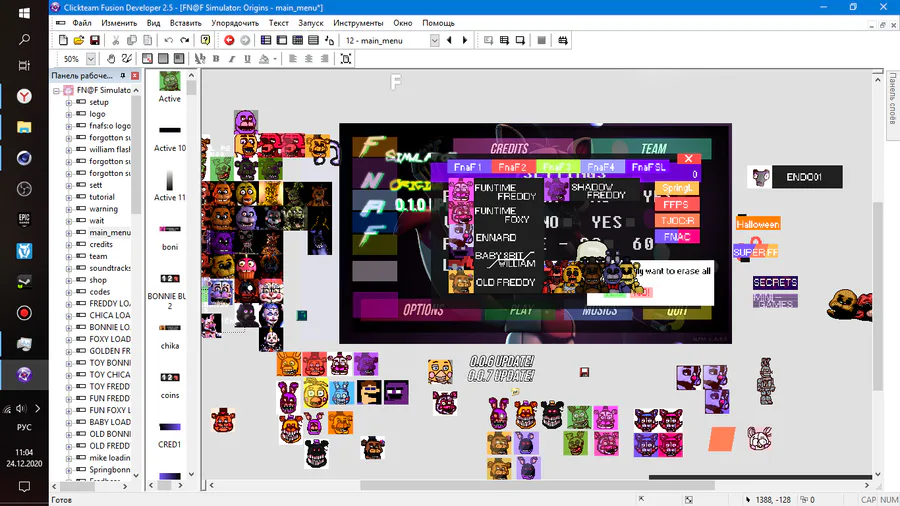Expand the TOY CHICA frame node
The width and height of the screenshot is (900, 506).
pos(68,375)
